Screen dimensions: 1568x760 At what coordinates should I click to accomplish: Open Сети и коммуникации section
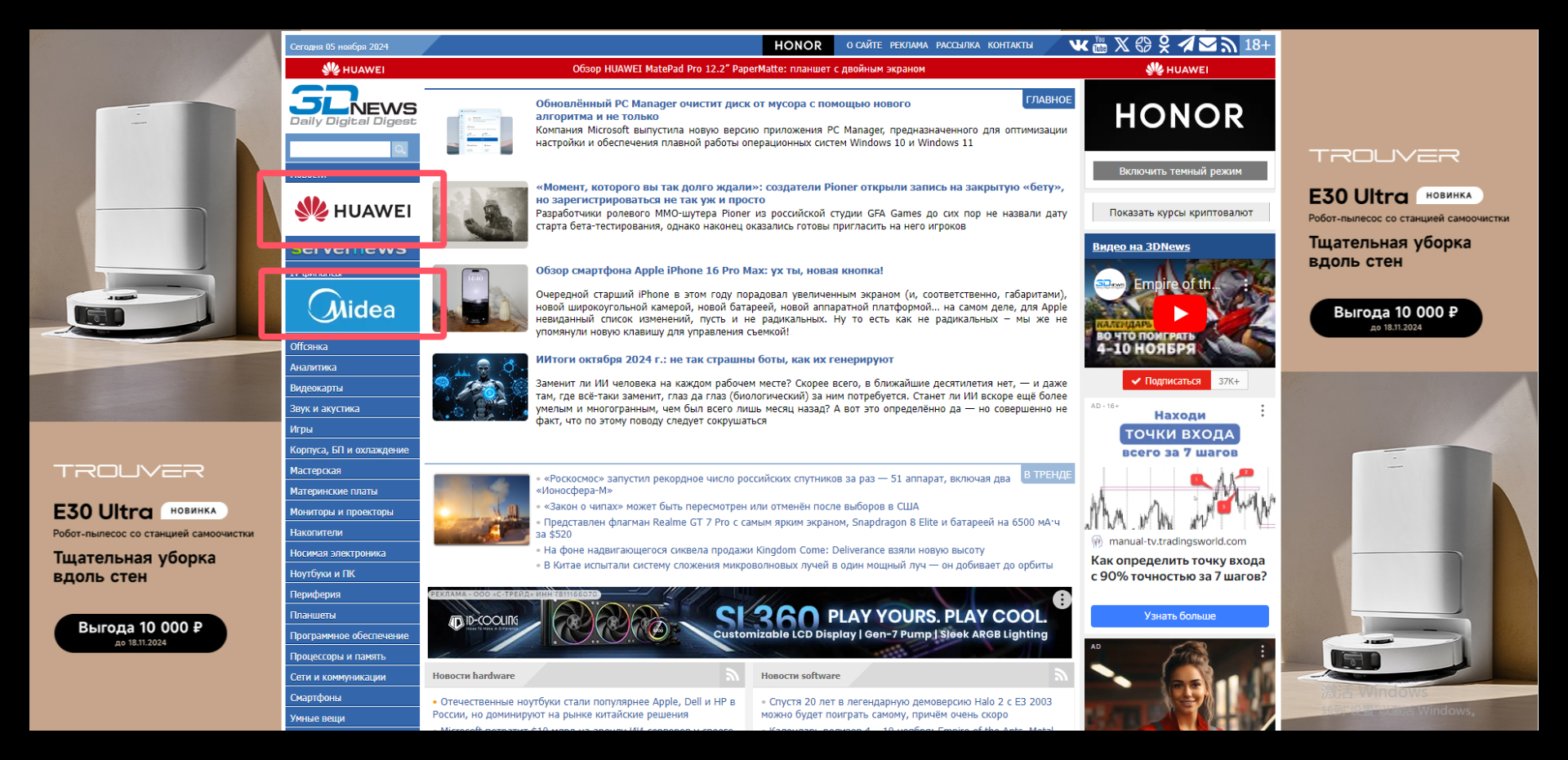pos(353,677)
